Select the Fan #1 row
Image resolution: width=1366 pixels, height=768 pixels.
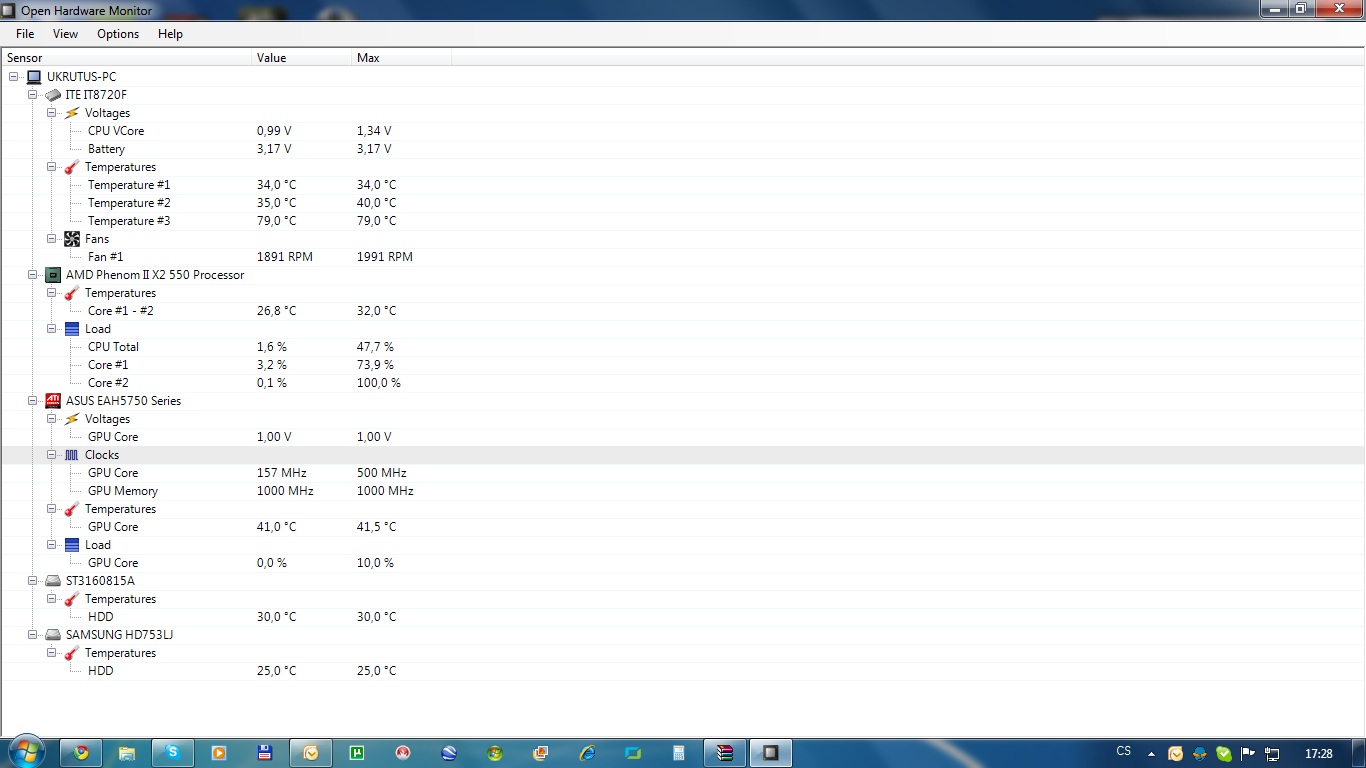[x=683, y=257]
